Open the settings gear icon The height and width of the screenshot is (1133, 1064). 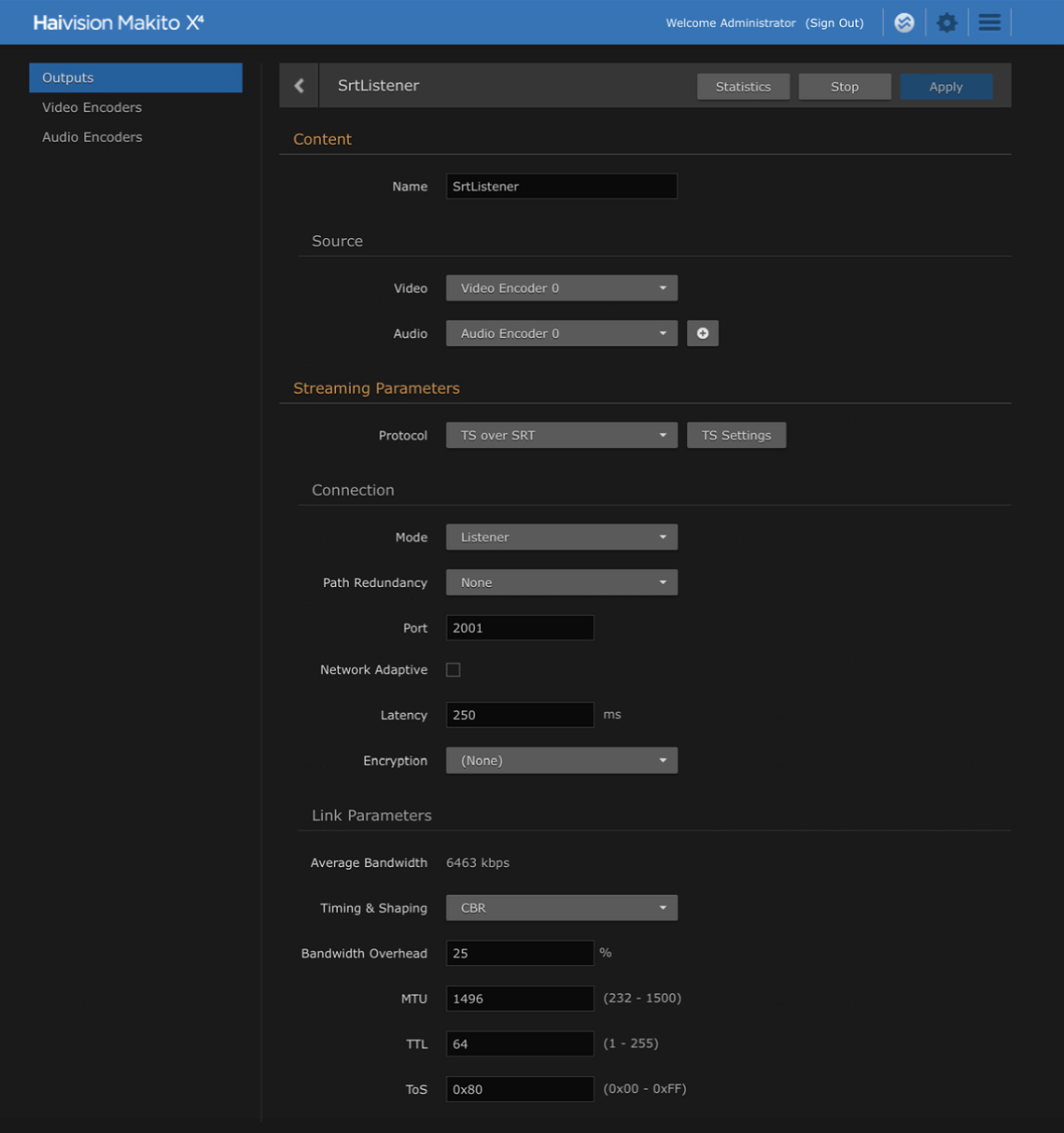tap(946, 22)
